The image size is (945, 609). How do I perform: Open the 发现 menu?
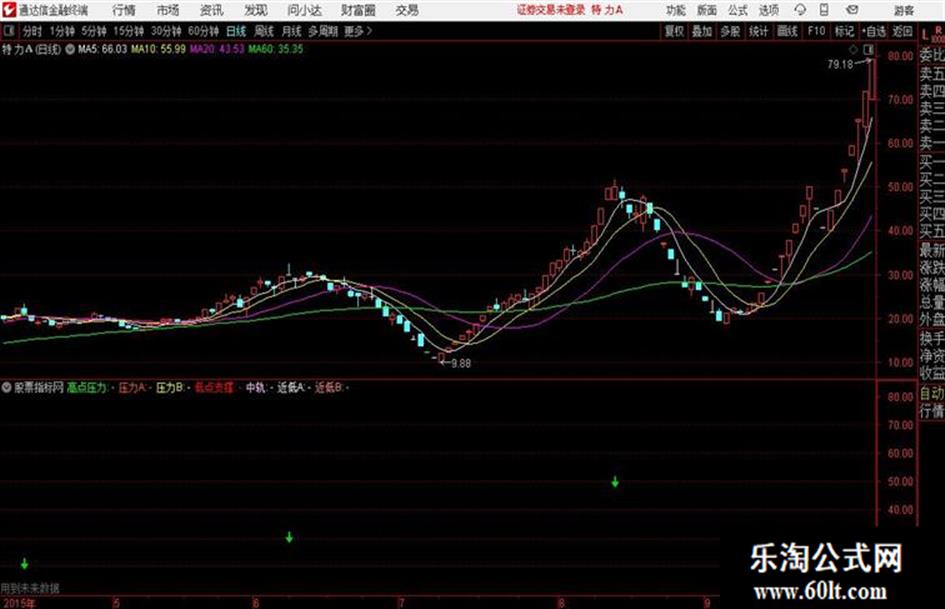tap(256, 10)
